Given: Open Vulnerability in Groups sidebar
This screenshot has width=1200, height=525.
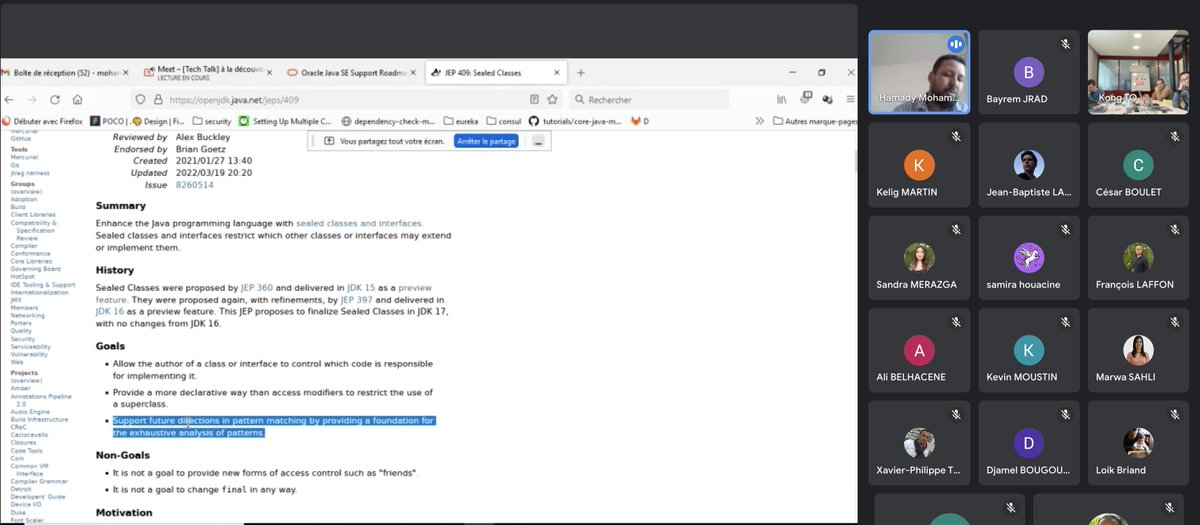Looking at the screenshot, I should pyautogui.click(x=29, y=354).
